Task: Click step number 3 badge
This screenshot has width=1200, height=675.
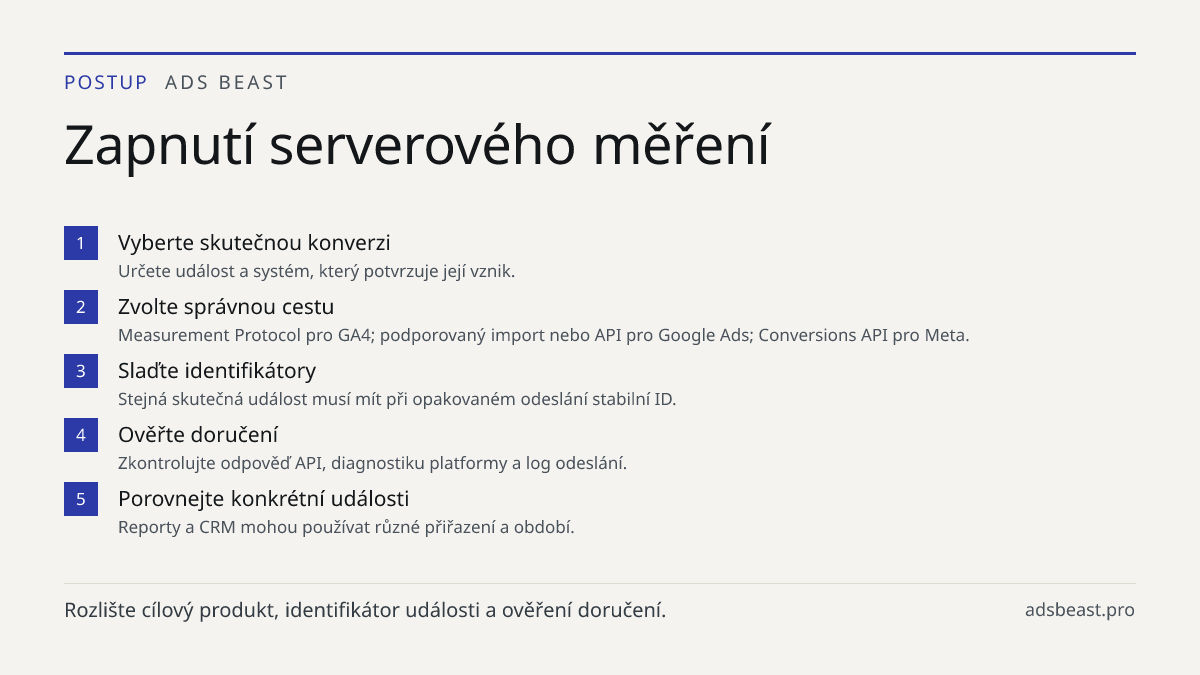Action: 81,371
